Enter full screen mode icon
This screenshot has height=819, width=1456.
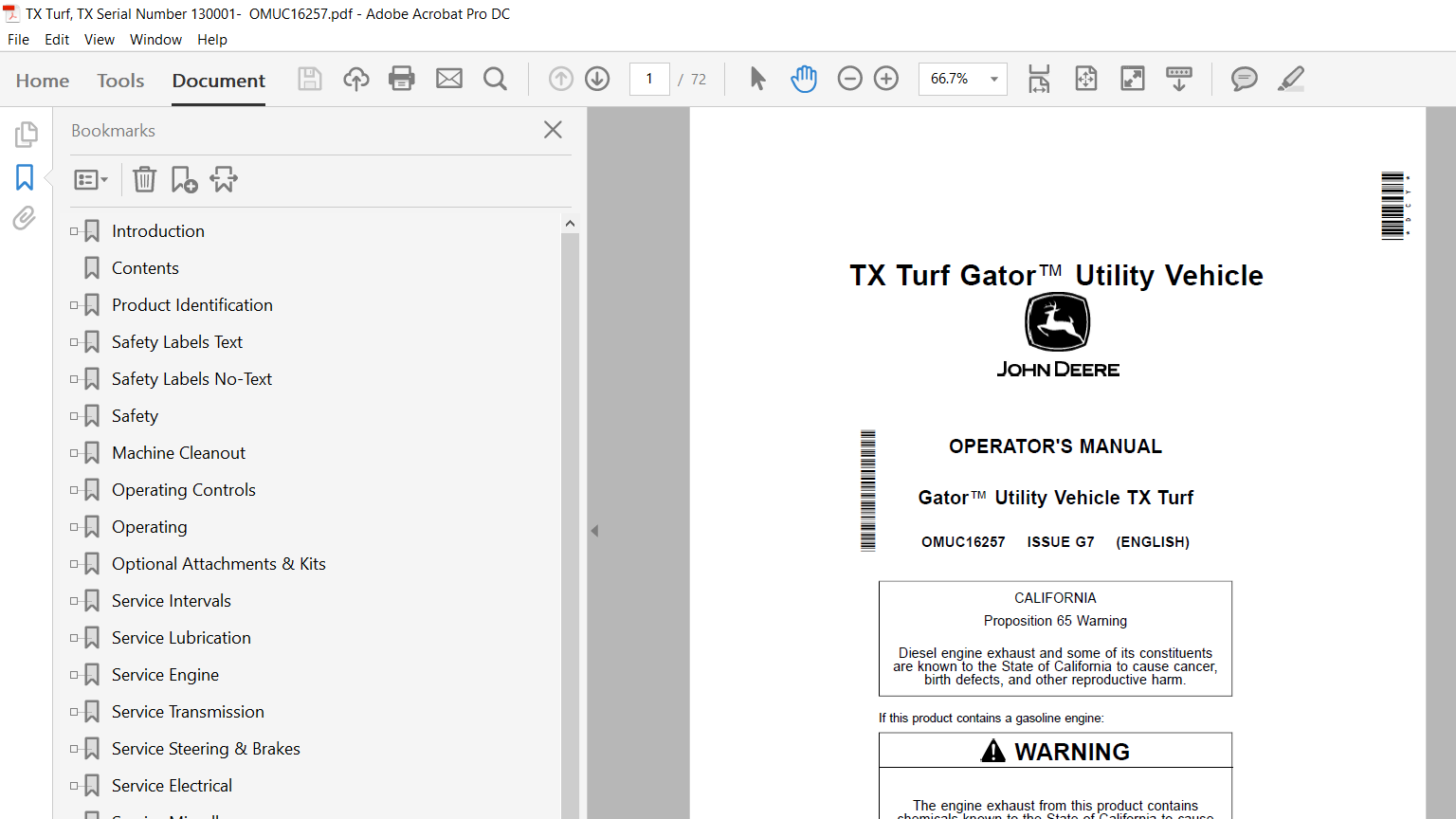pos(1133,79)
